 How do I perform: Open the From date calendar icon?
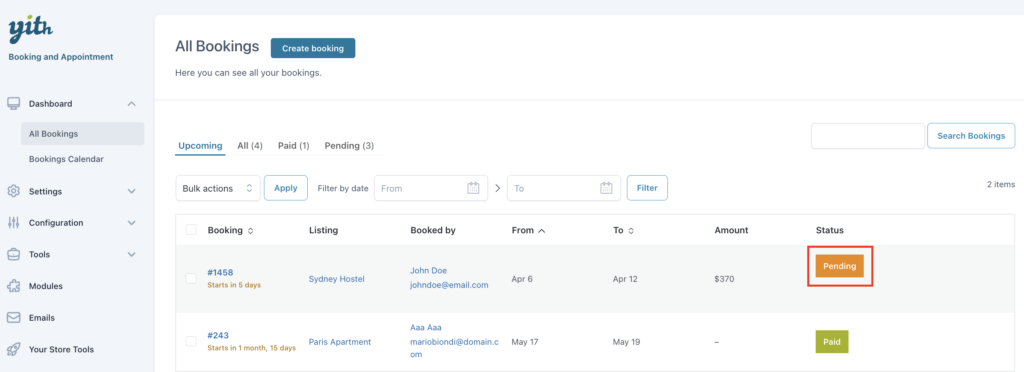(473, 188)
